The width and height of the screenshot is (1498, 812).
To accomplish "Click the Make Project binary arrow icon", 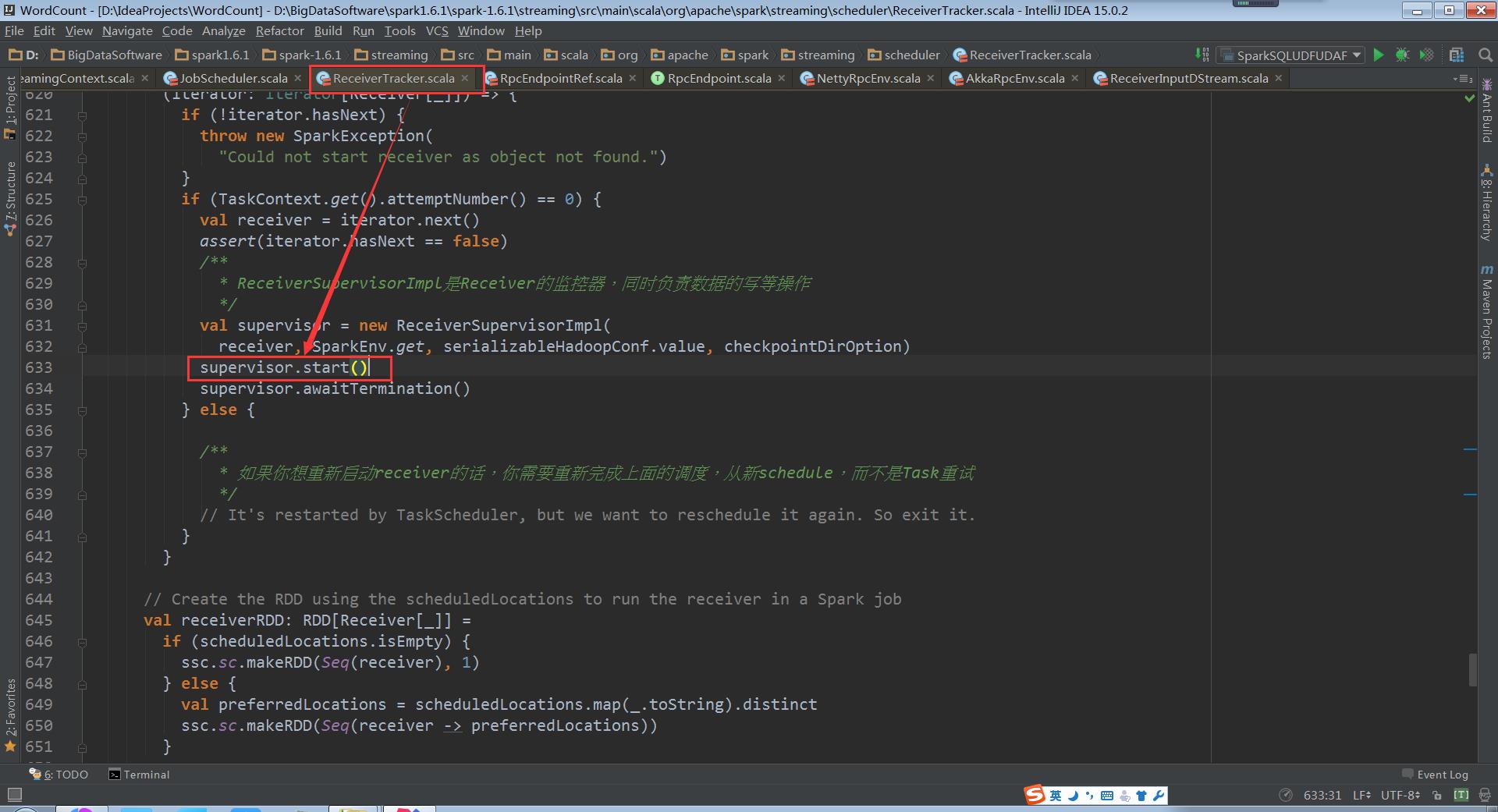I will [x=1202, y=55].
